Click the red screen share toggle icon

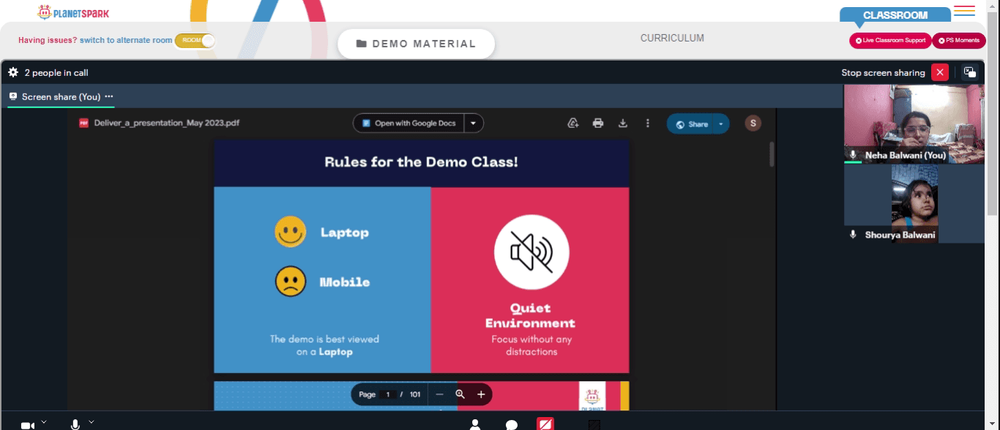click(545, 424)
